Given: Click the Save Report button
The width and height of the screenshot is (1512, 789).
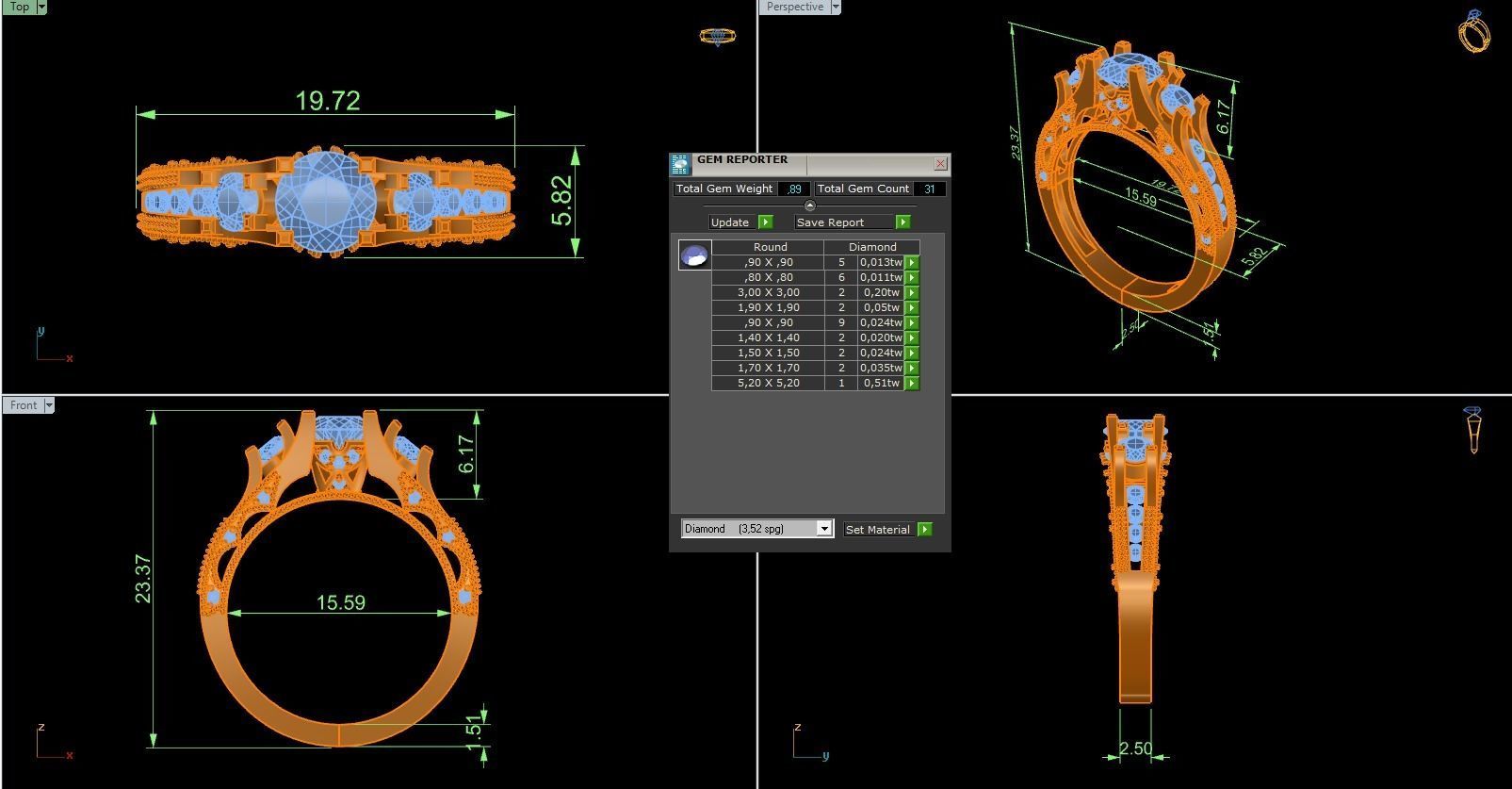Looking at the screenshot, I should (x=844, y=222).
